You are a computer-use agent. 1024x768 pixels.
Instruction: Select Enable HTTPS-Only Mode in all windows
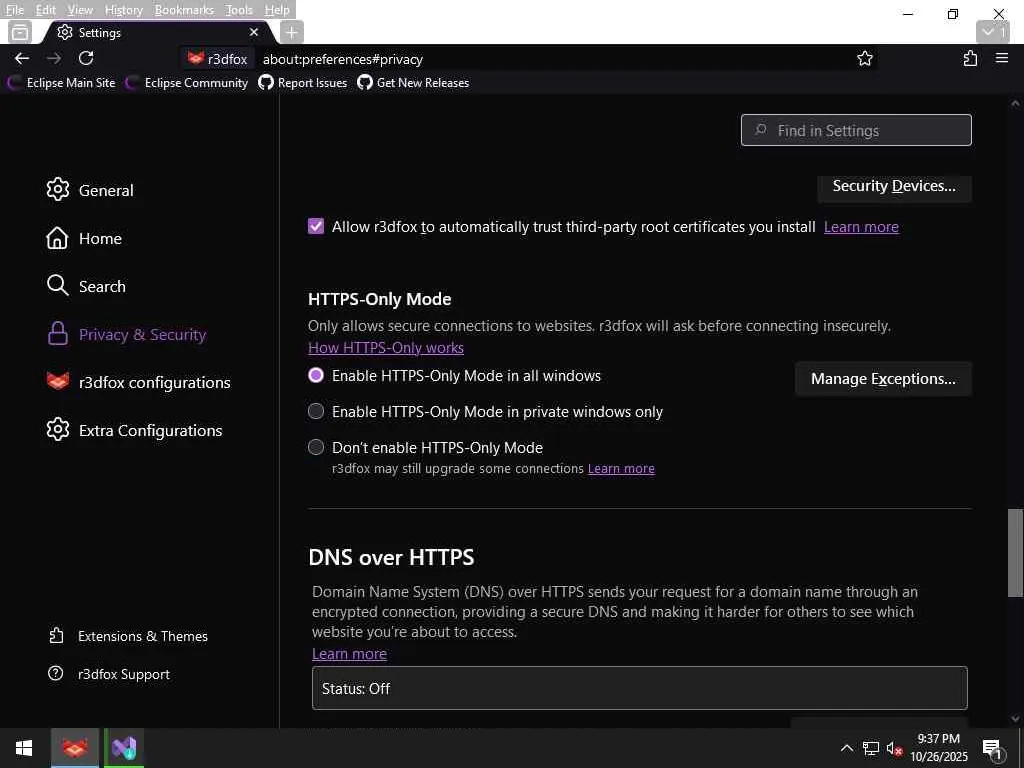[316, 376]
